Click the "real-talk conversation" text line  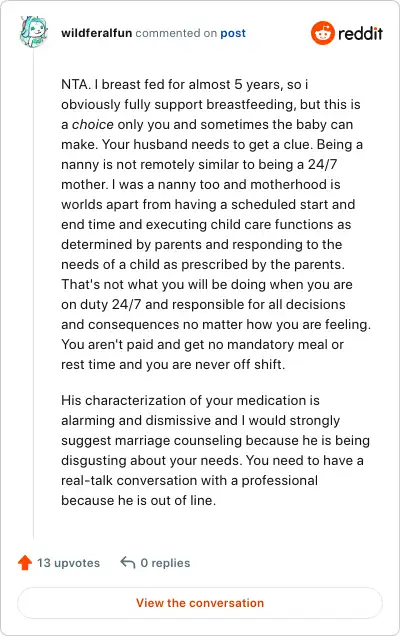tap(189, 480)
